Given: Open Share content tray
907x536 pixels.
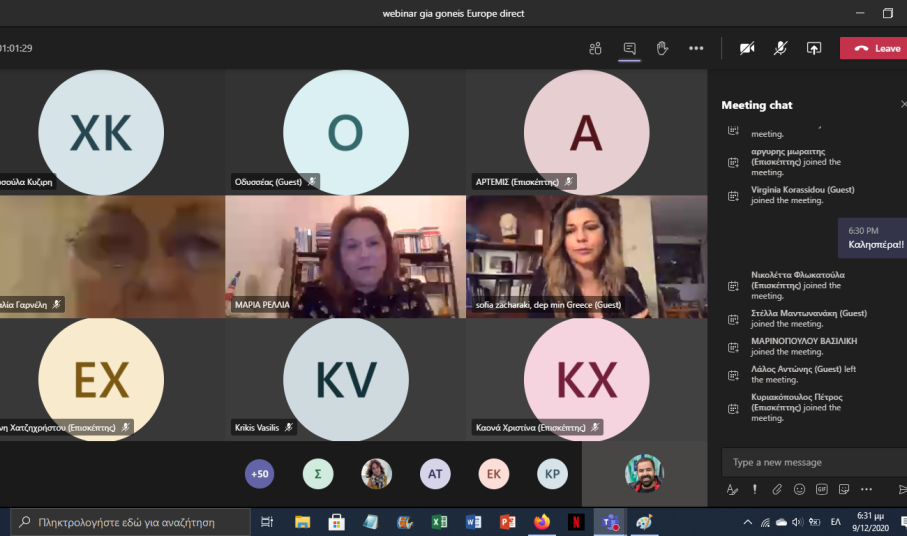Looking at the screenshot, I should pyautogui.click(x=814, y=48).
